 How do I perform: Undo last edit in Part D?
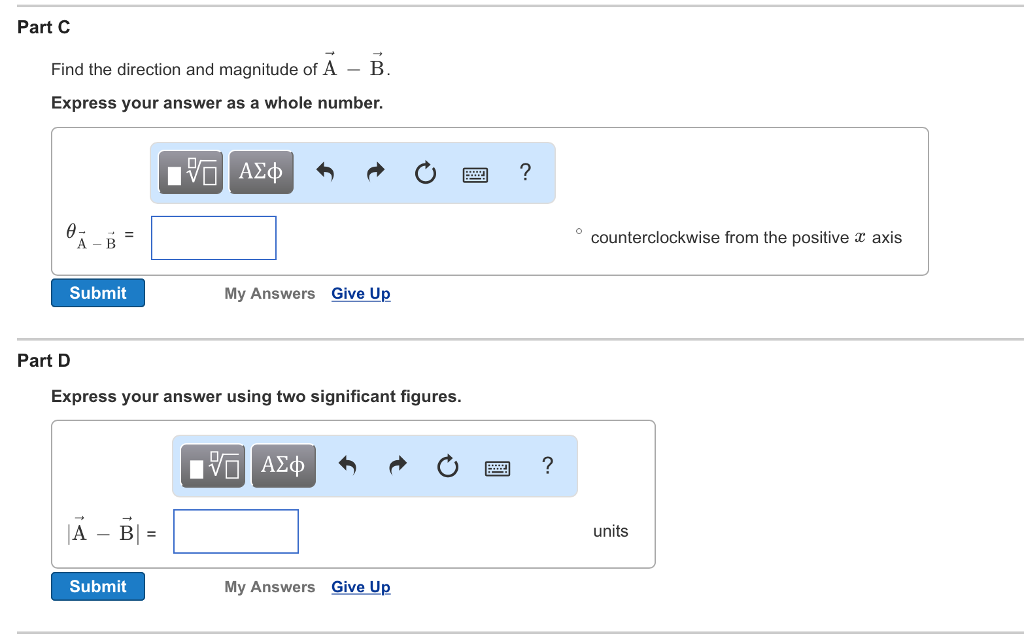pos(347,466)
